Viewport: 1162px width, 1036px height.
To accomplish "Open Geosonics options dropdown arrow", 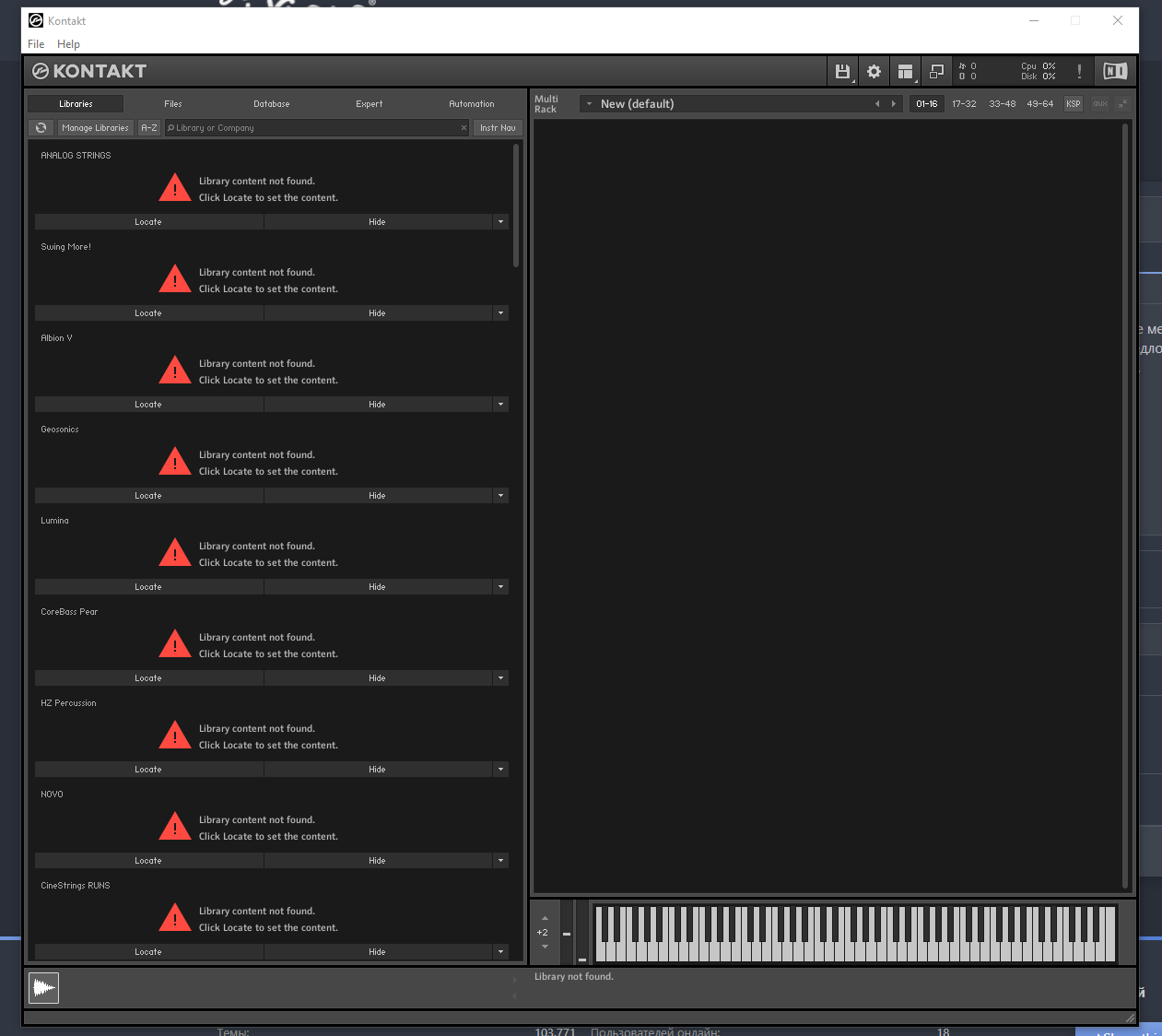I will [x=501, y=496].
